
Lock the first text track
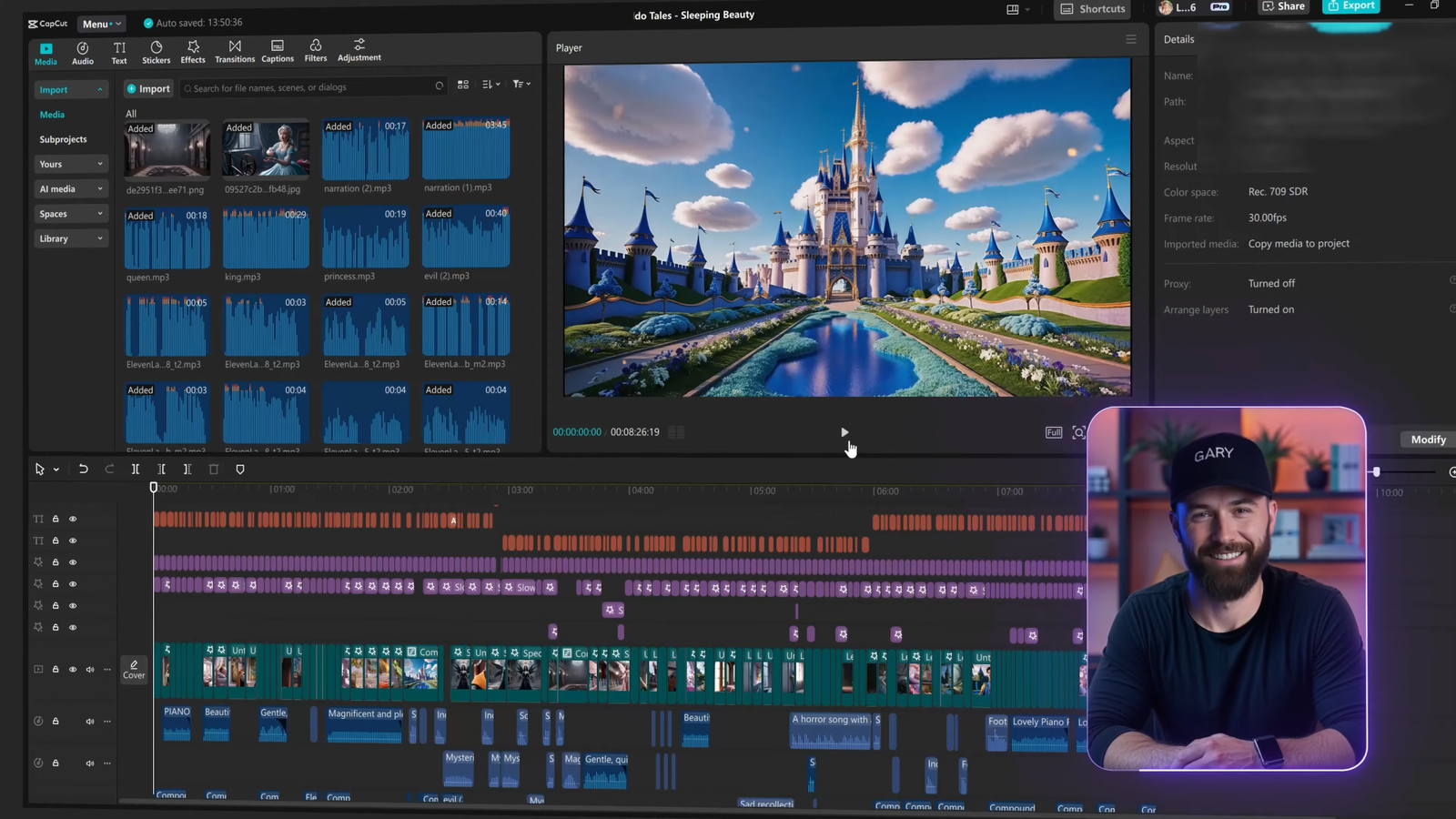coord(56,519)
